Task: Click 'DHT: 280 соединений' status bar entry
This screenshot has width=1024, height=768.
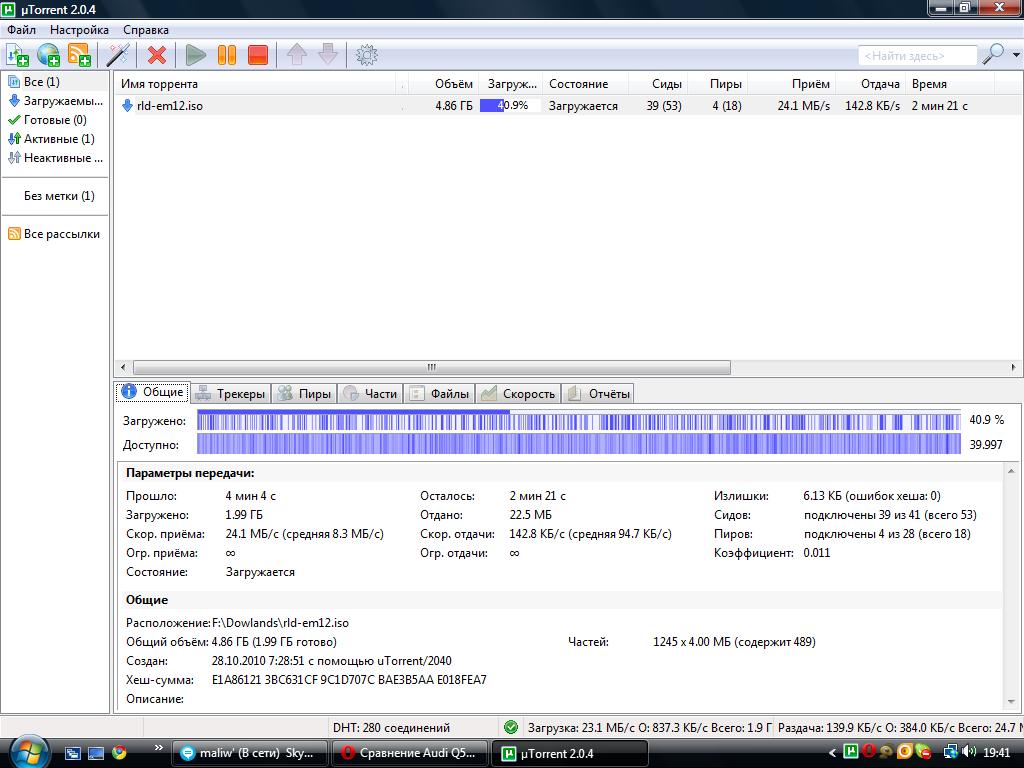Action: [391, 728]
